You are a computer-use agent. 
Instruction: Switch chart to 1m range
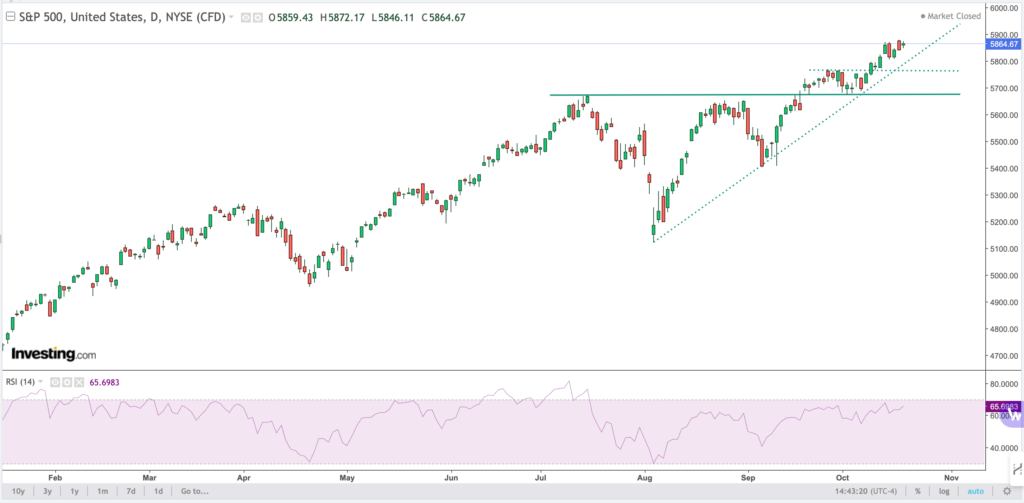[x=102, y=491]
